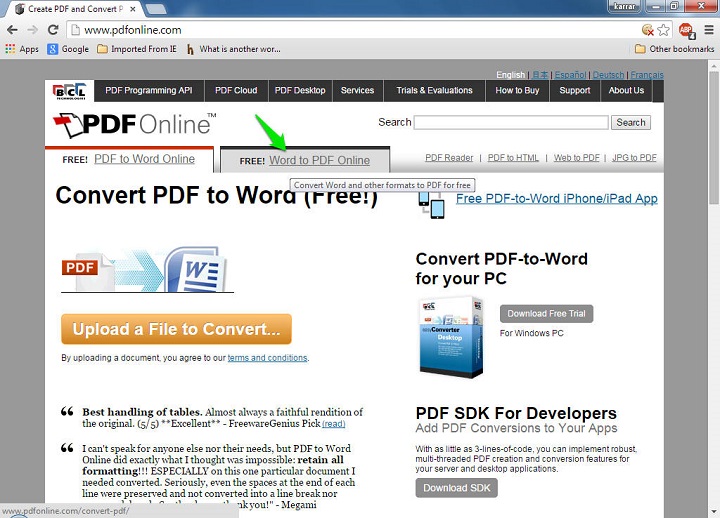This screenshot has height=518, width=720.
Task: Click the PDF to Word conversion graphic
Action: (x=147, y=270)
